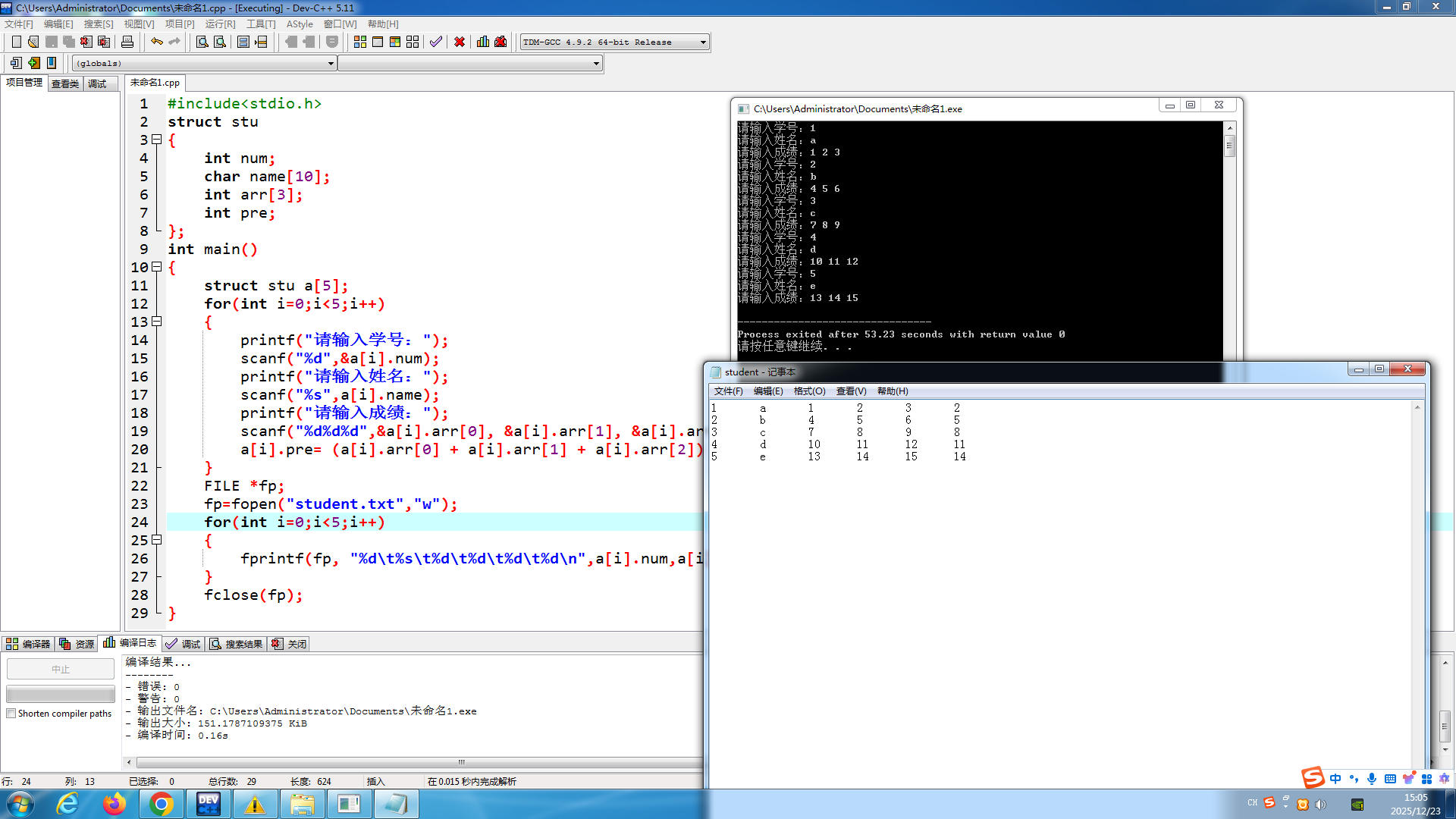Stop execution with the red X icon
The width and height of the screenshot is (1456, 819).
point(460,42)
